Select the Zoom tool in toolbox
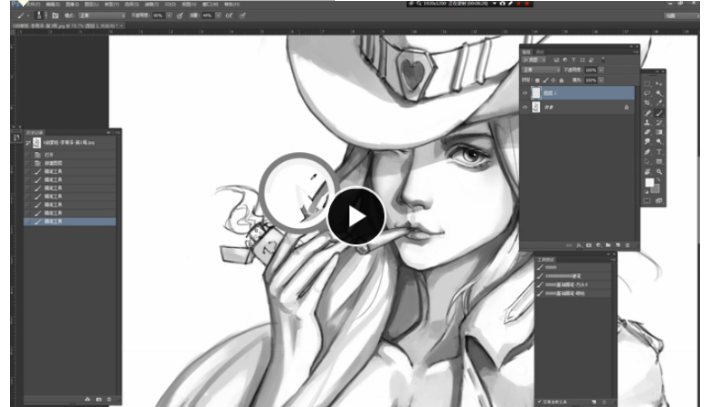Screen dimensions: 709x407 pyautogui.click(x=659, y=171)
